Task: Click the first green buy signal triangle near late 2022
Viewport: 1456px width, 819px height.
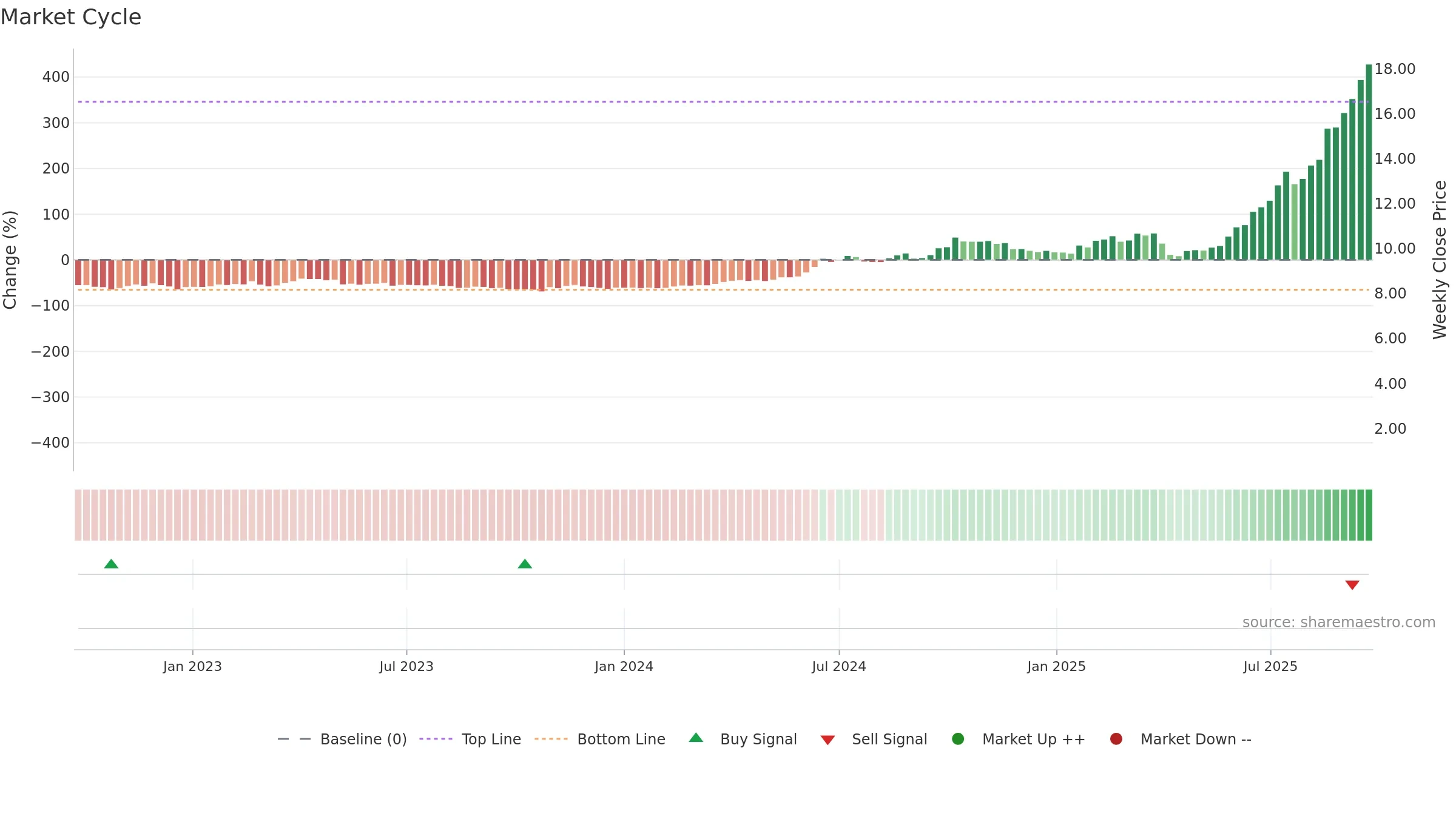Action: coord(111,564)
